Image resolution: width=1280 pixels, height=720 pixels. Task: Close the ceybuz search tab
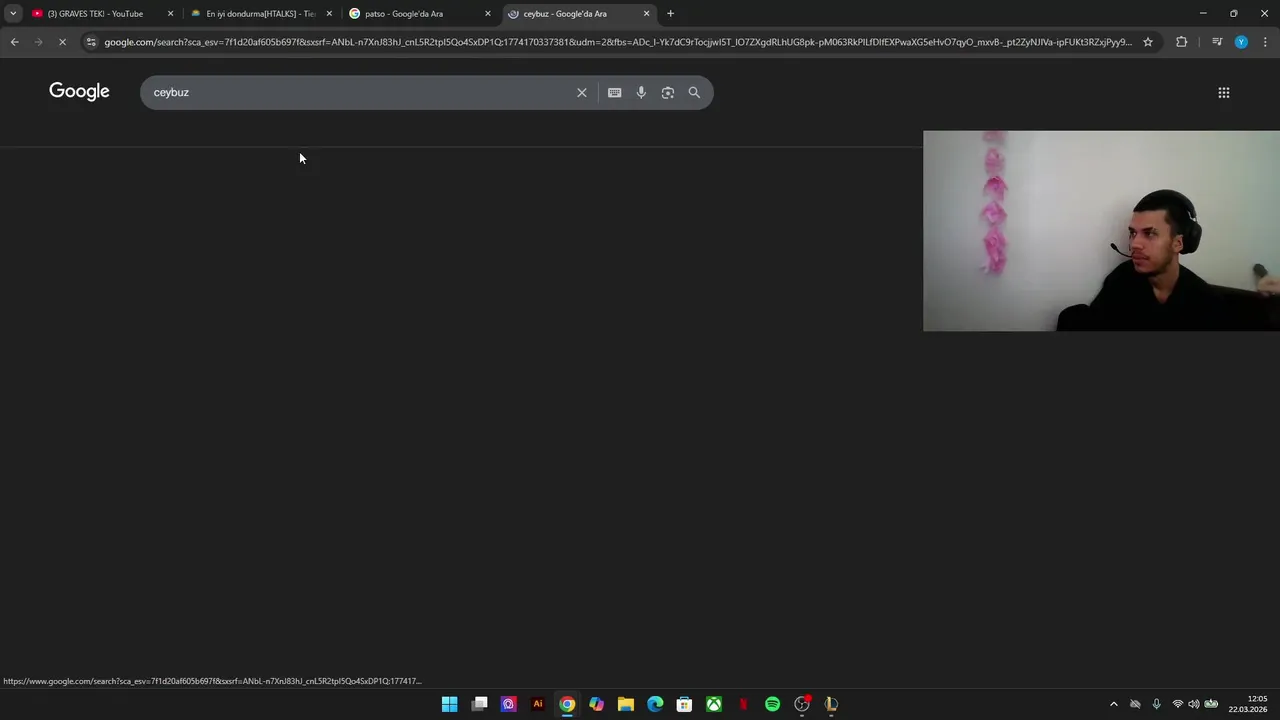click(646, 14)
